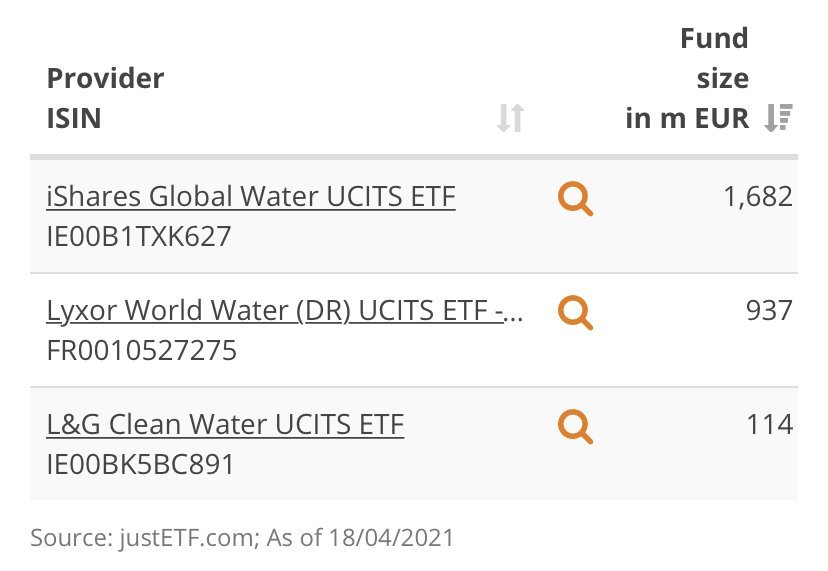Click ISIN code FR0010527275
The image size is (828, 571).
click(x=142, y=351)
